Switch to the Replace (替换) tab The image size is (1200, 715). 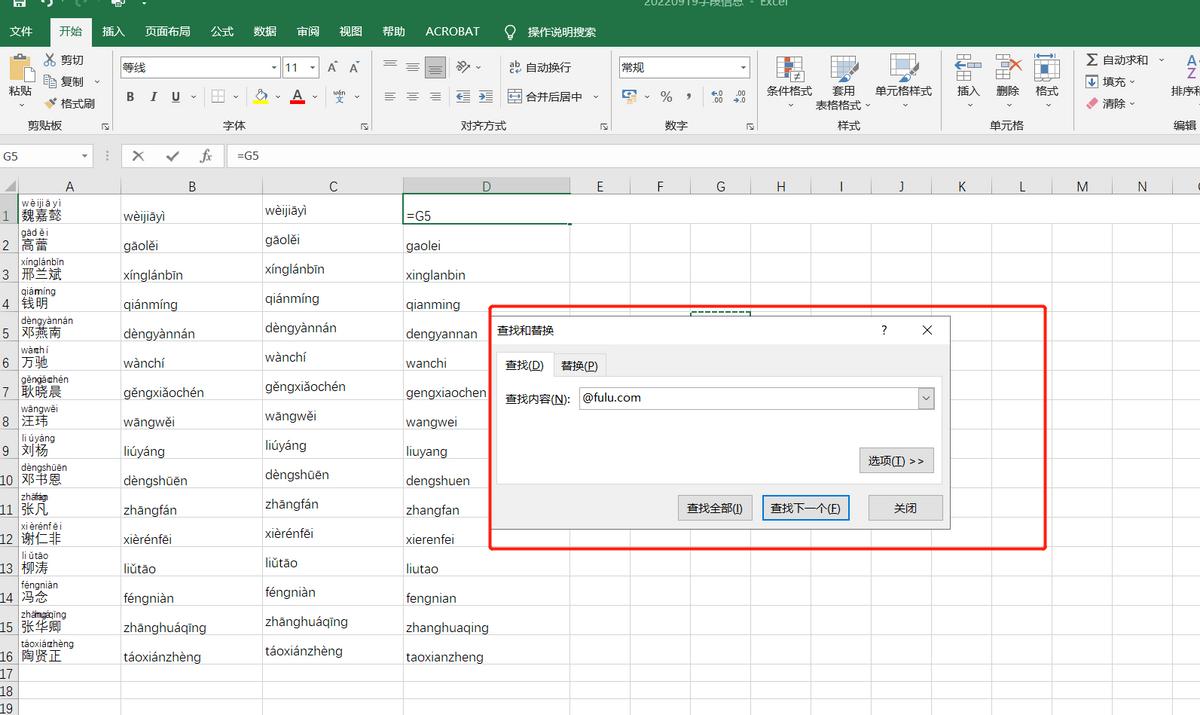[x=579, y=366]
